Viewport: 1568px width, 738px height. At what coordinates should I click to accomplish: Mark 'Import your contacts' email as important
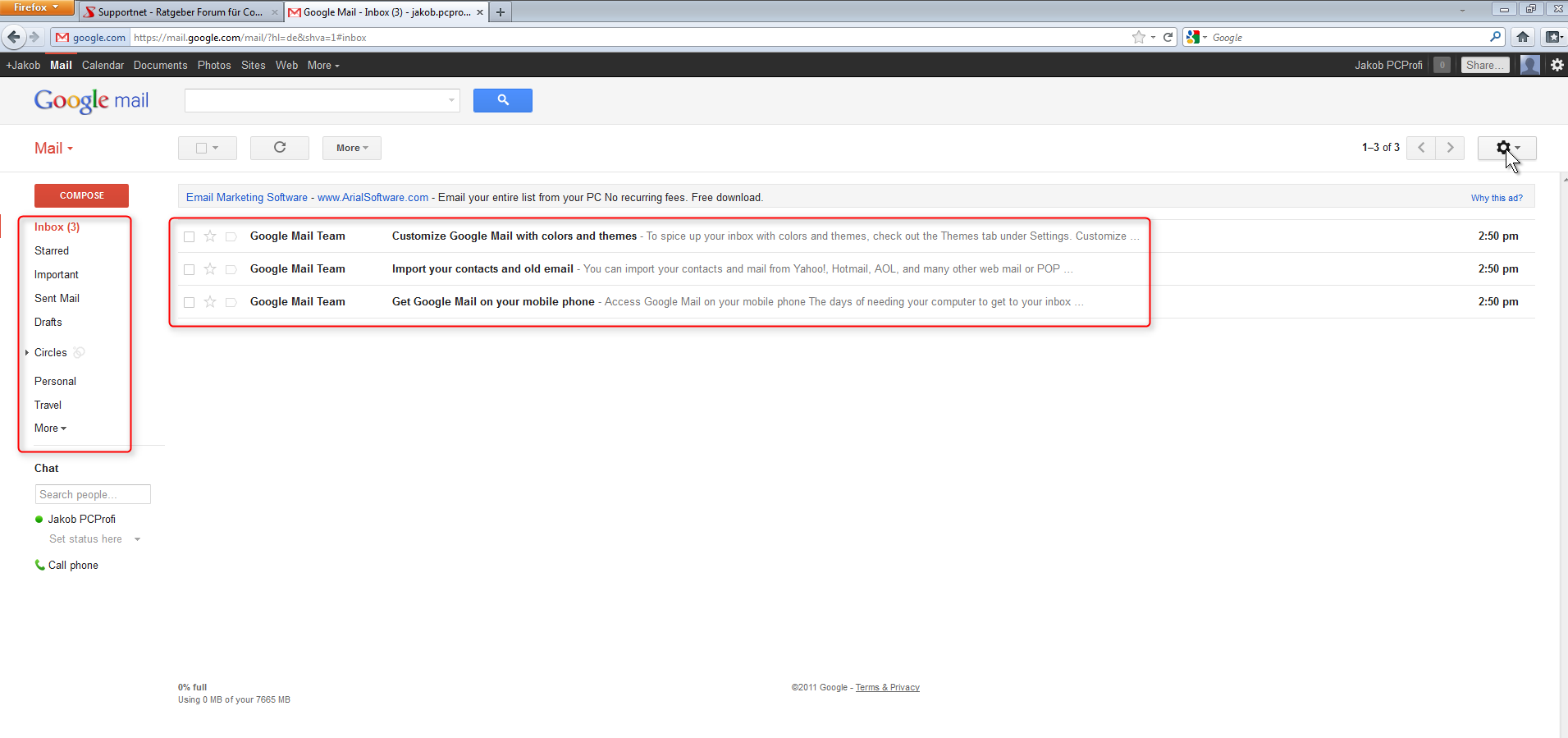click(231, 269)
